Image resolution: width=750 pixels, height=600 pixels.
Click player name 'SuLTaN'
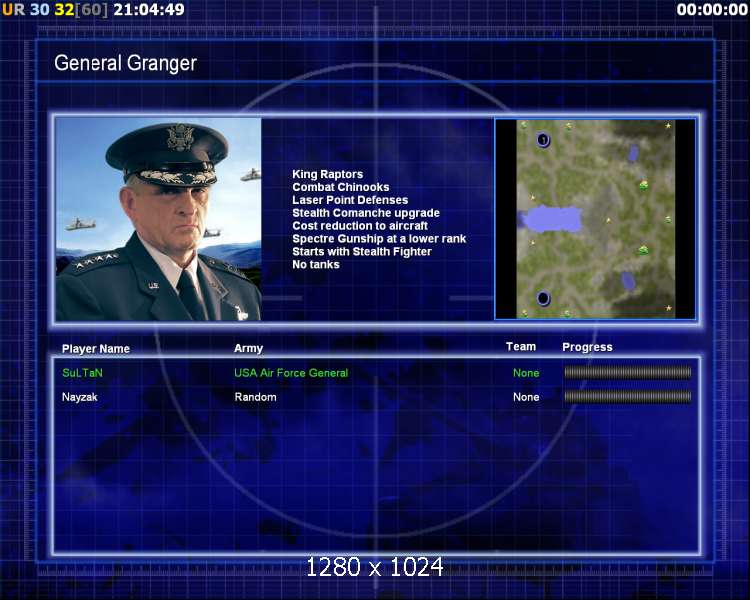82,373
